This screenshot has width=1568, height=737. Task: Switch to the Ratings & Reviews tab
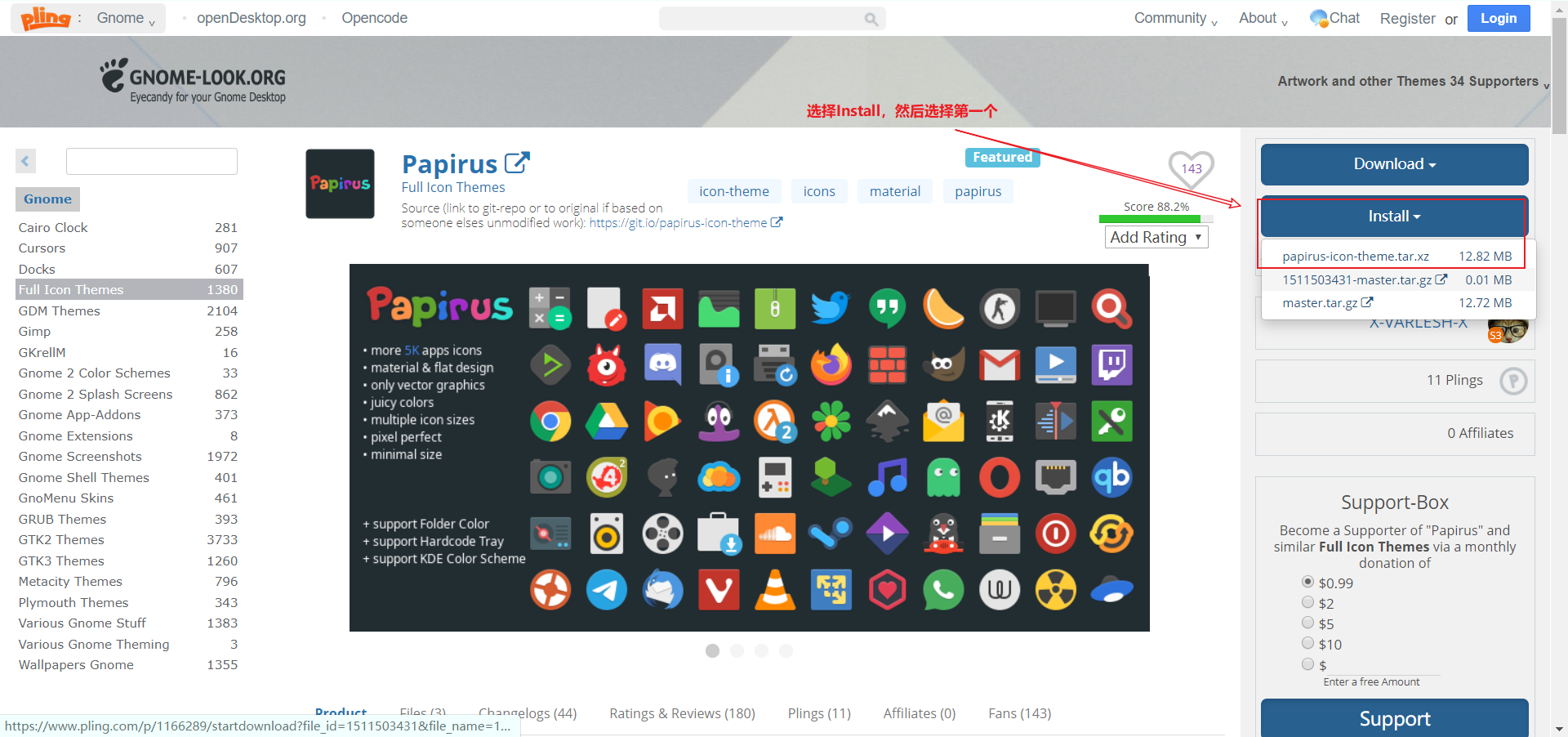coord(682,713)
